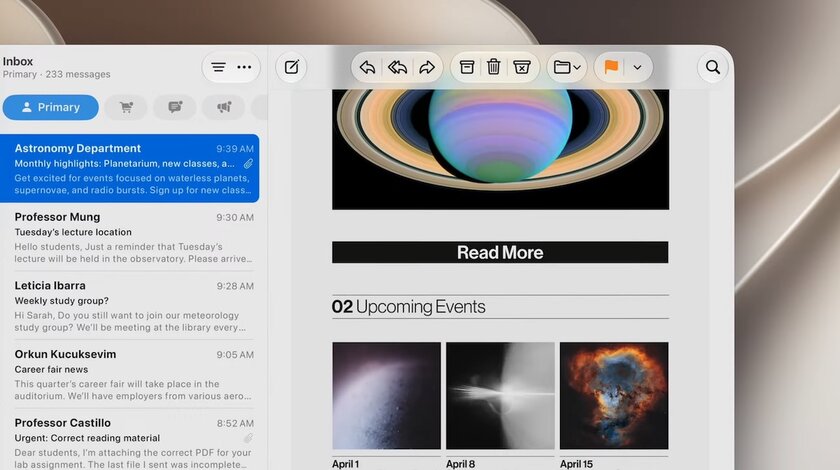Flag the message with orange flag
The image size is (840, 470).
click(611, 67)
